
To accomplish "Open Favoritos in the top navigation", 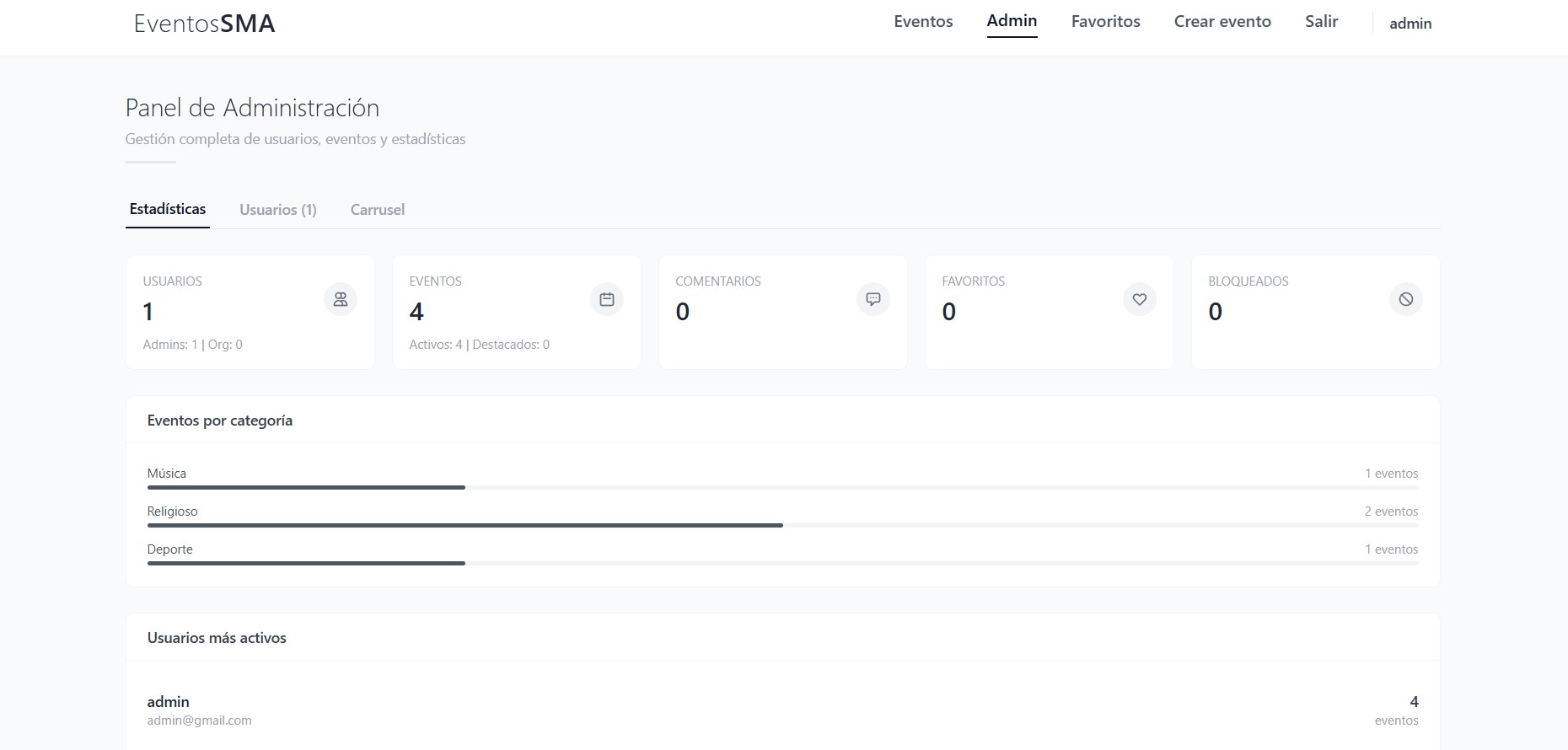I will (1105, 22).
